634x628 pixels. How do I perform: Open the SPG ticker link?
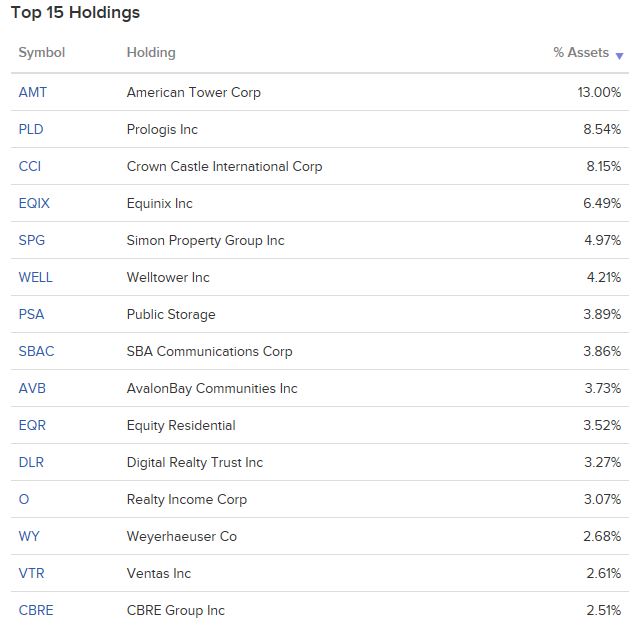[x=32, y=240]
